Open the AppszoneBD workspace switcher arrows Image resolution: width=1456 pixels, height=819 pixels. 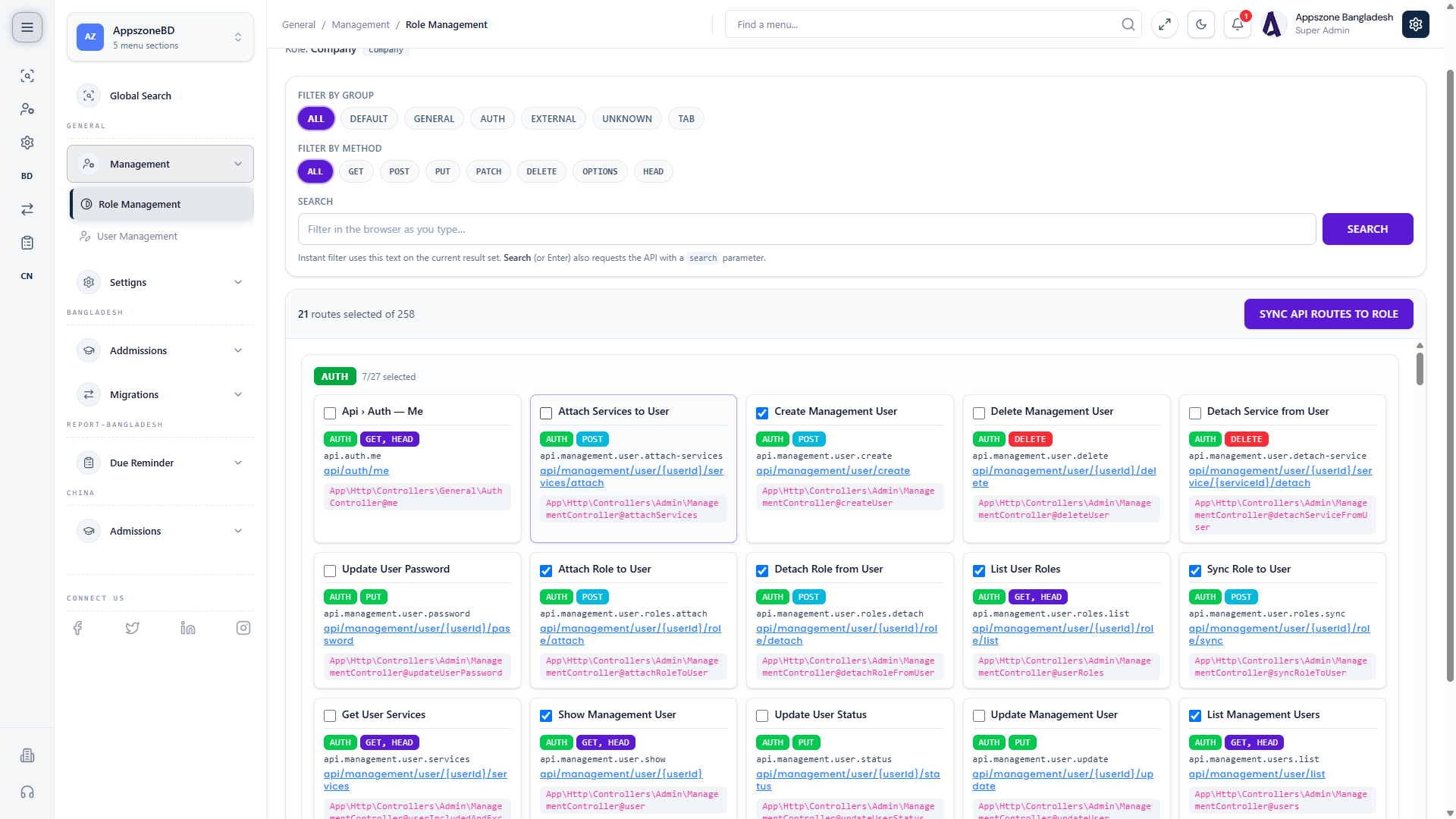tap(238, 36)
